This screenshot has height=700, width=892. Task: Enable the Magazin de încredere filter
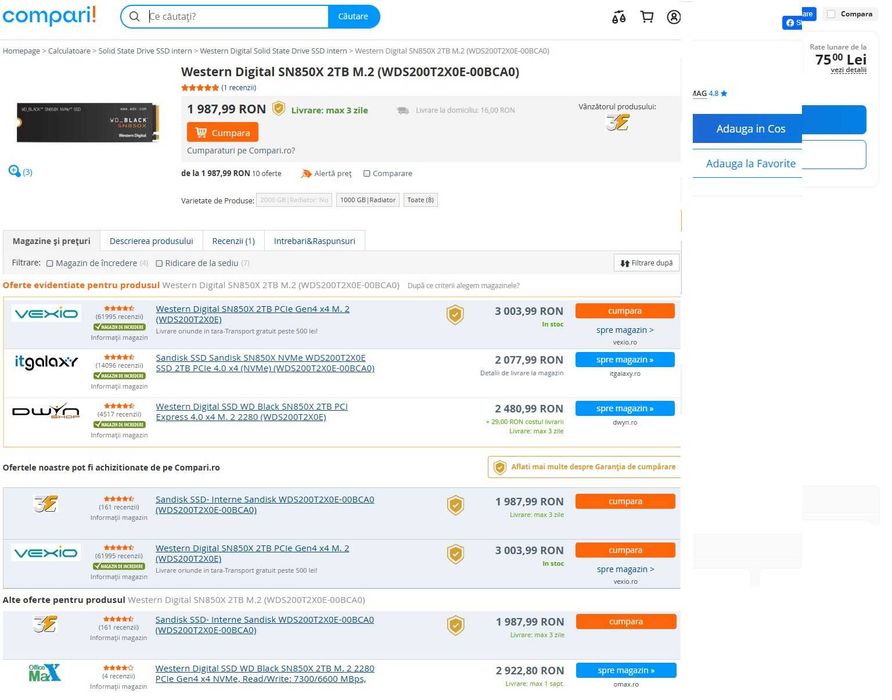pos(50,263)
